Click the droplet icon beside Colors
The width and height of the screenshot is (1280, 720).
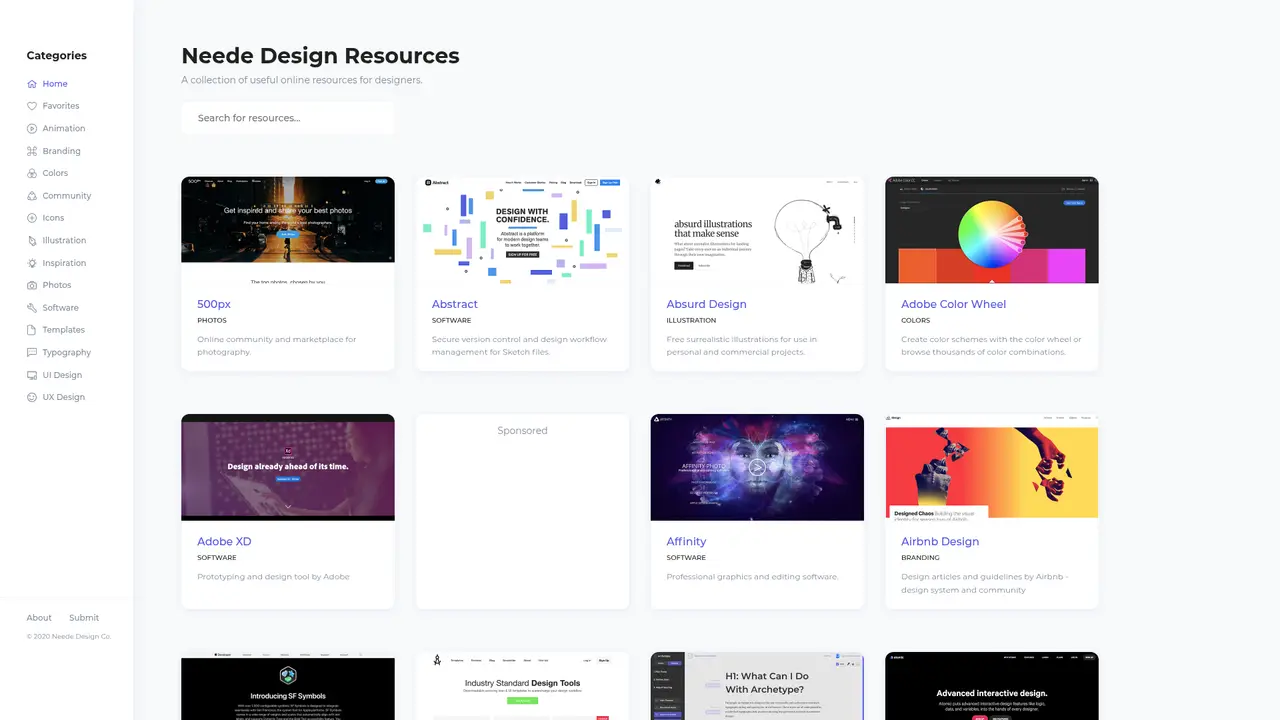pyautogui.click(x=32, y=173)
